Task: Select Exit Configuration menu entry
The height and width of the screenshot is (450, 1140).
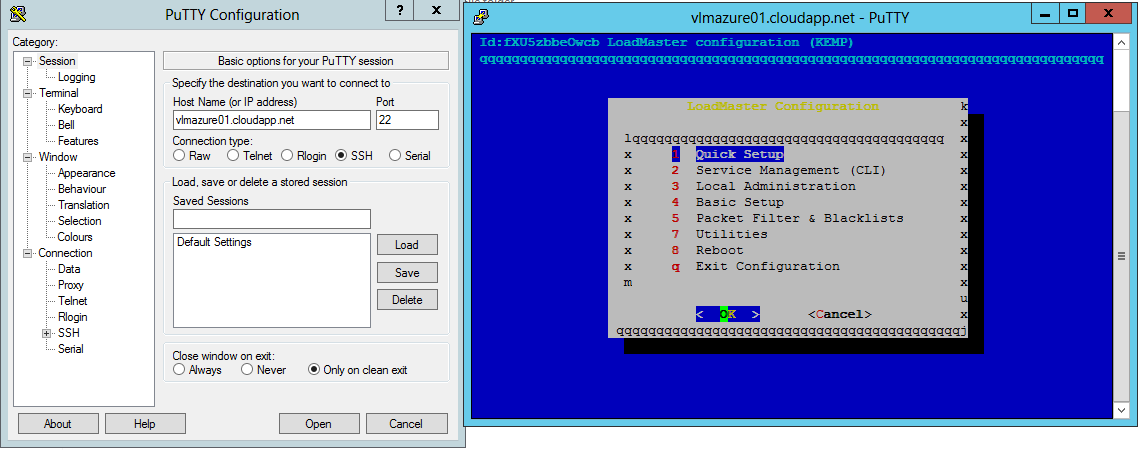Action: point(768,266)
